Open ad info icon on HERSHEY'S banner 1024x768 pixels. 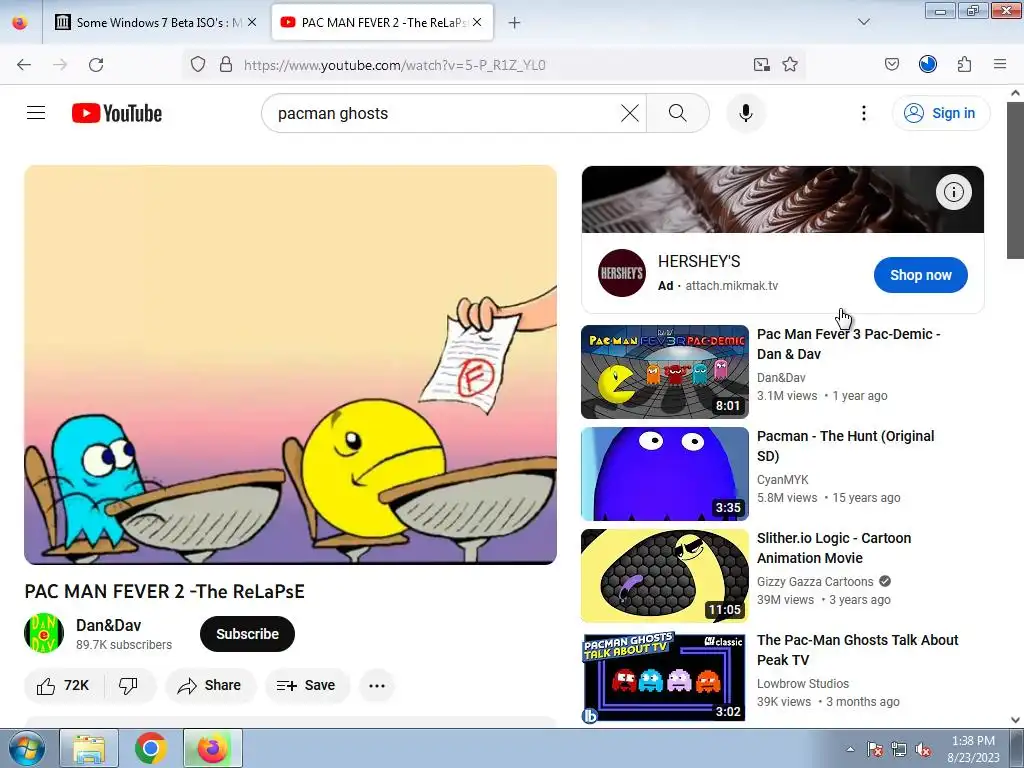pos(953,192)
